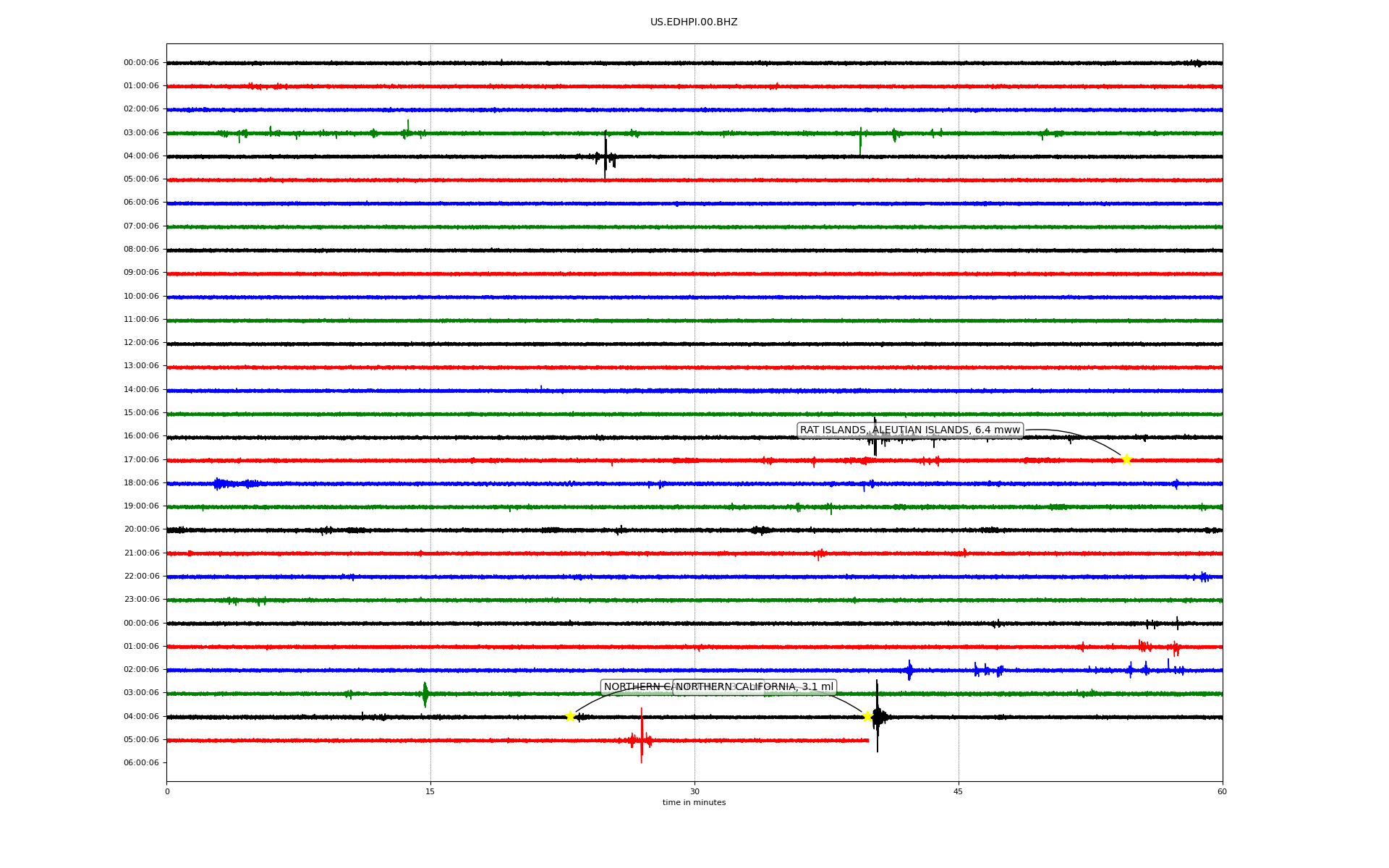
Task: Select the 23:00:06 row time label
Action: [x=141, y=600]
